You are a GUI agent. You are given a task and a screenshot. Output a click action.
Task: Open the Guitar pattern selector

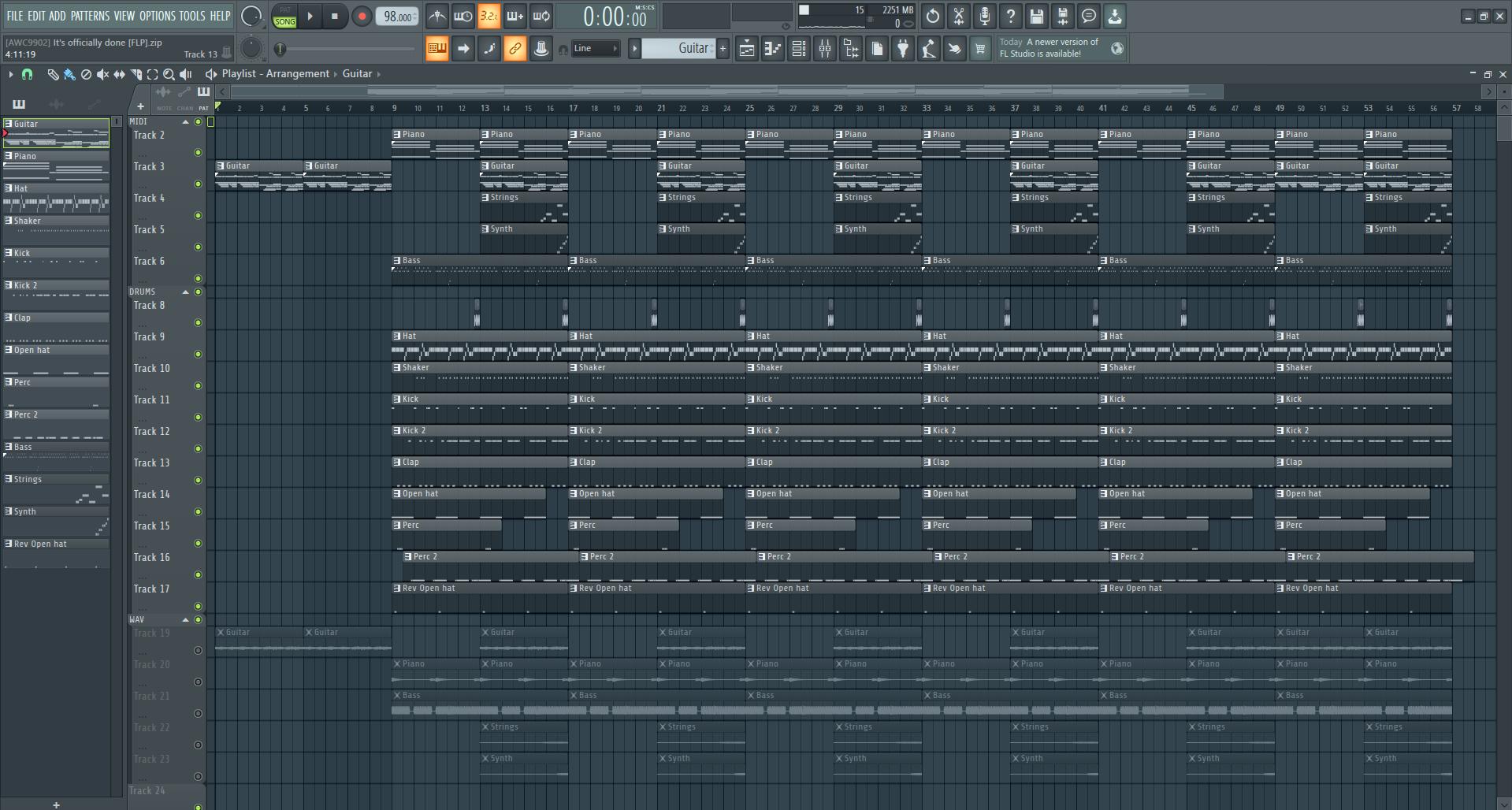pos(678,49)
